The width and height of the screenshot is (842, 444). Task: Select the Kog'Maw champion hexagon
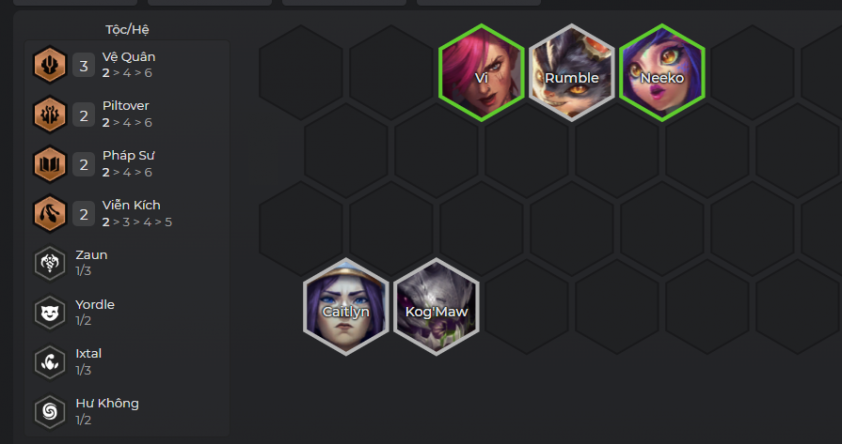(436, 307)
